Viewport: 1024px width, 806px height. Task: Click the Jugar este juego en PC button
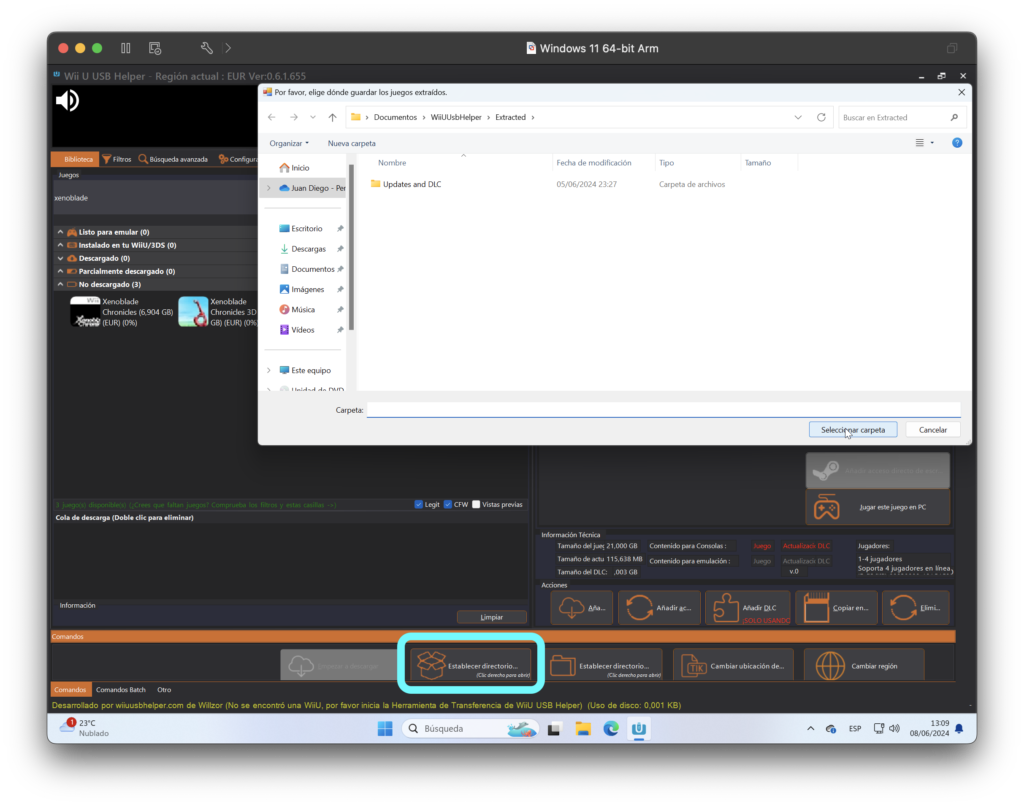(x=878, y=507)
